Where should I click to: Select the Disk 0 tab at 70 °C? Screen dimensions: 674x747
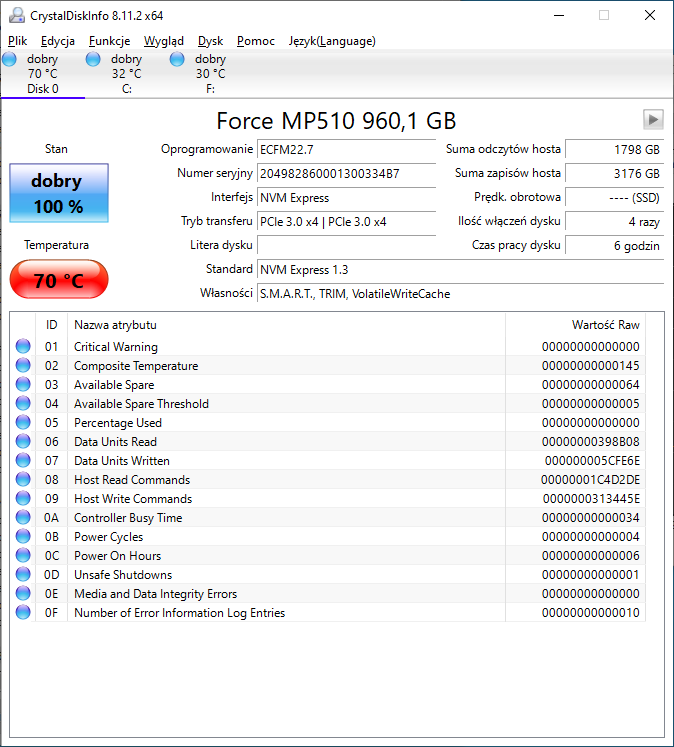point(42,74)
